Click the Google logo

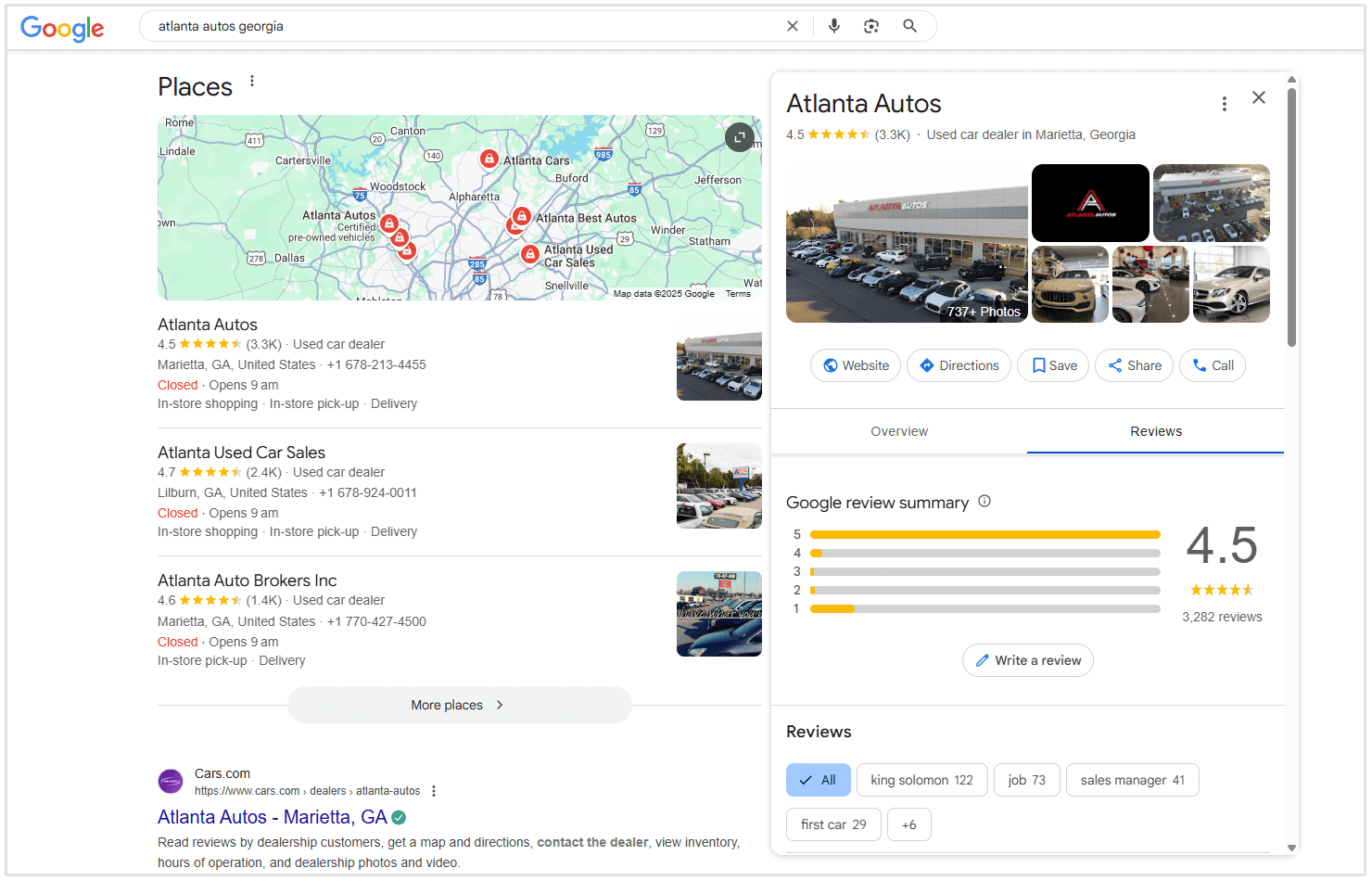[62, 28]
